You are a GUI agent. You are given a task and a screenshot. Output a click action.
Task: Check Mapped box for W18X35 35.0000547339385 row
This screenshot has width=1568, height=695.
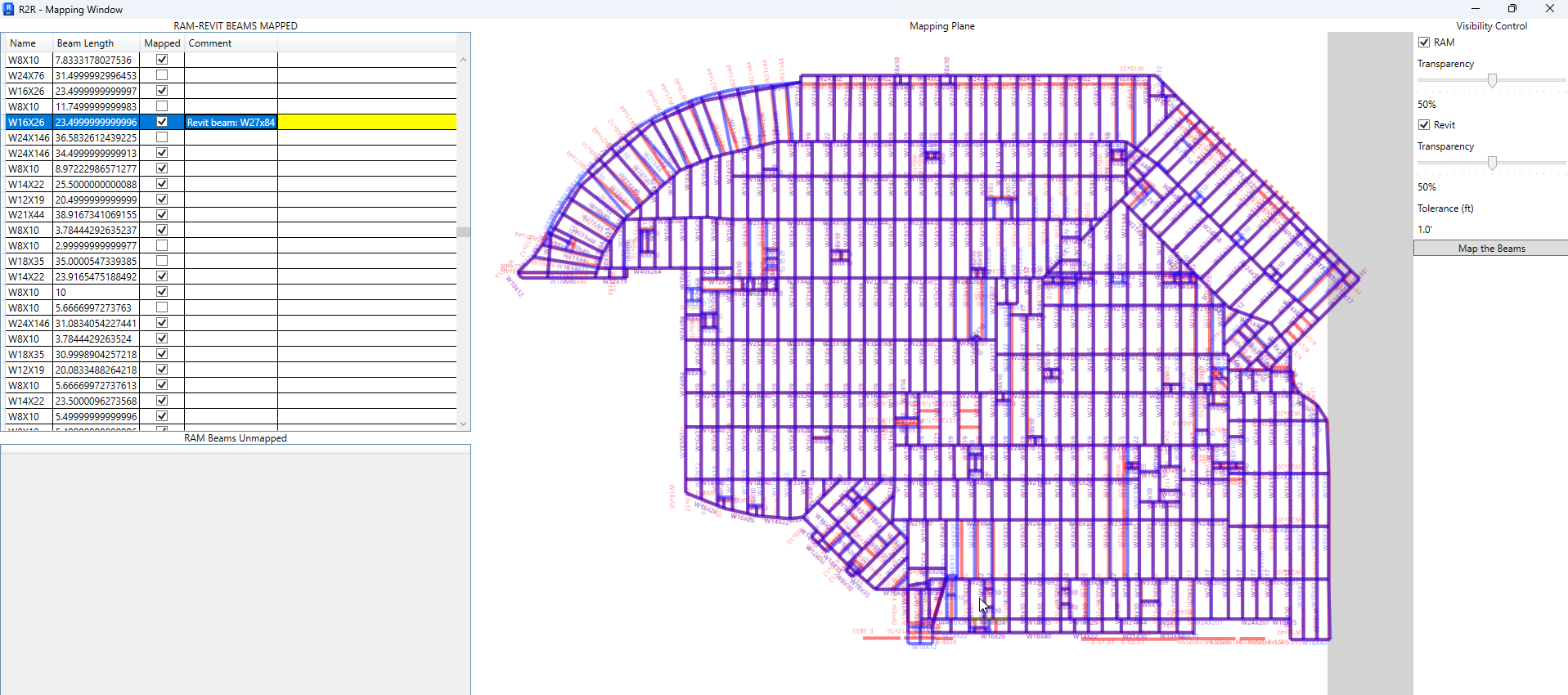click(x=162, y=261)
